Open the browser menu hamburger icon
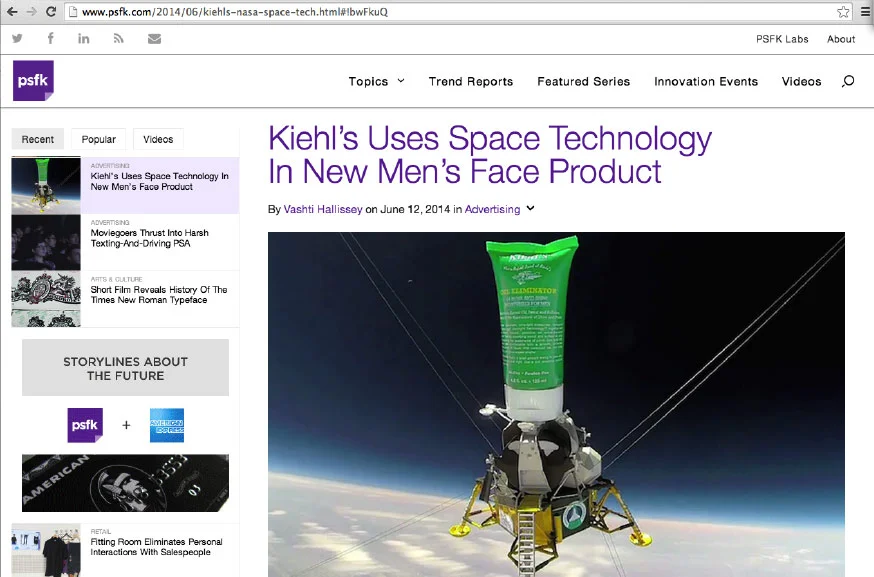 (x=866, y=12)
